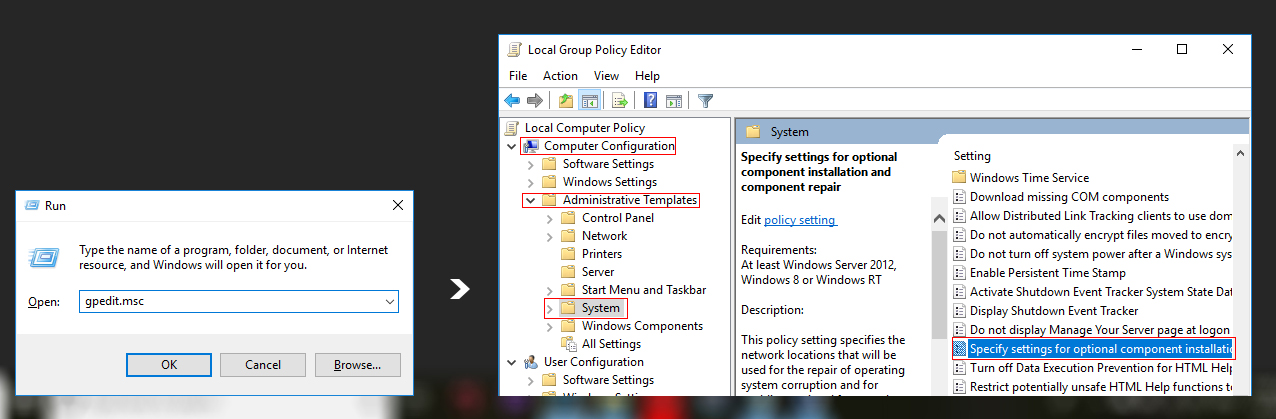The height and width of the screenshot is (419, 1276).
Task: Click Browse... in the Run dialog
Action: pos(357,365)
